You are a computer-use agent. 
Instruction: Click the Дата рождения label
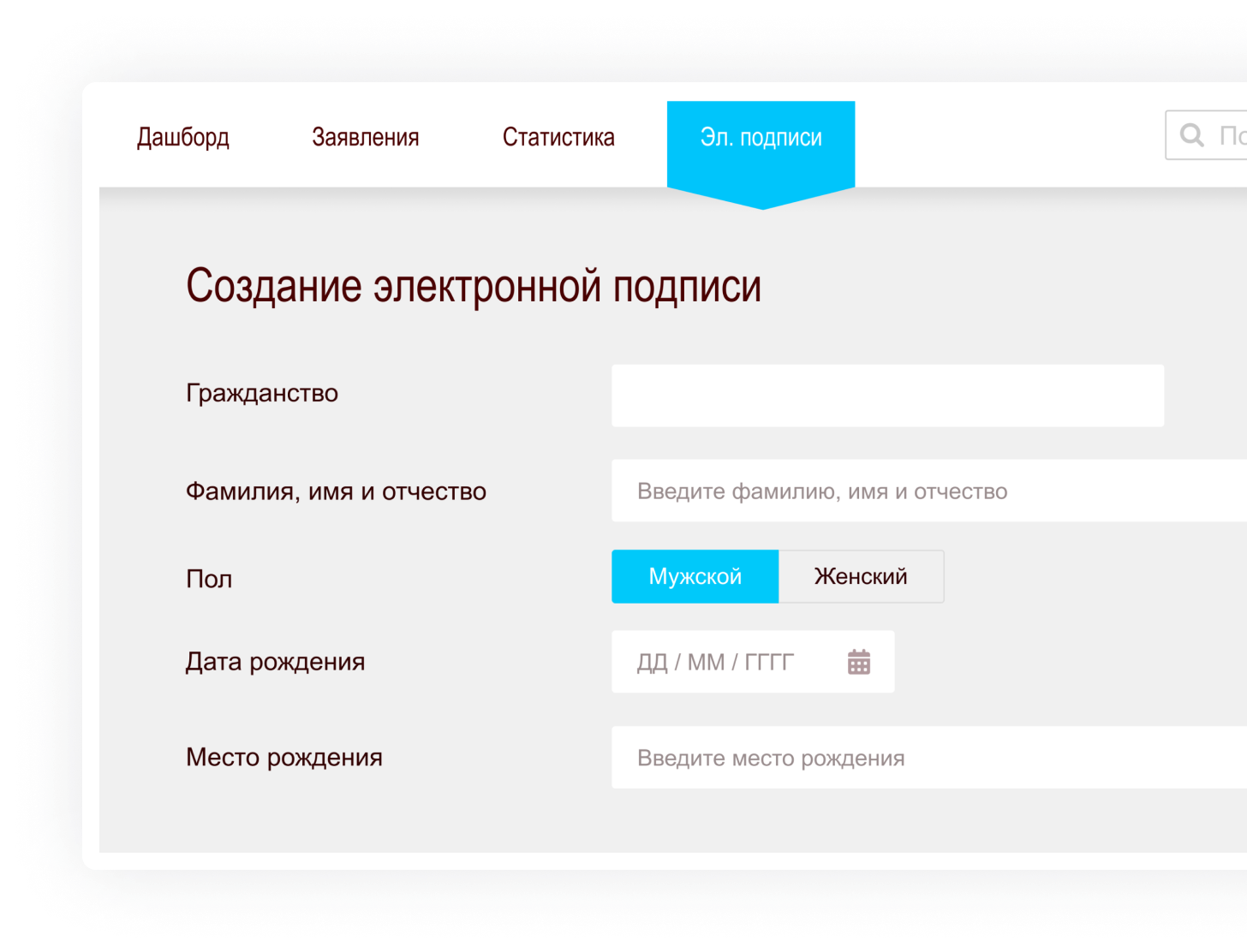pyautogui.click(x=275, y=661)
